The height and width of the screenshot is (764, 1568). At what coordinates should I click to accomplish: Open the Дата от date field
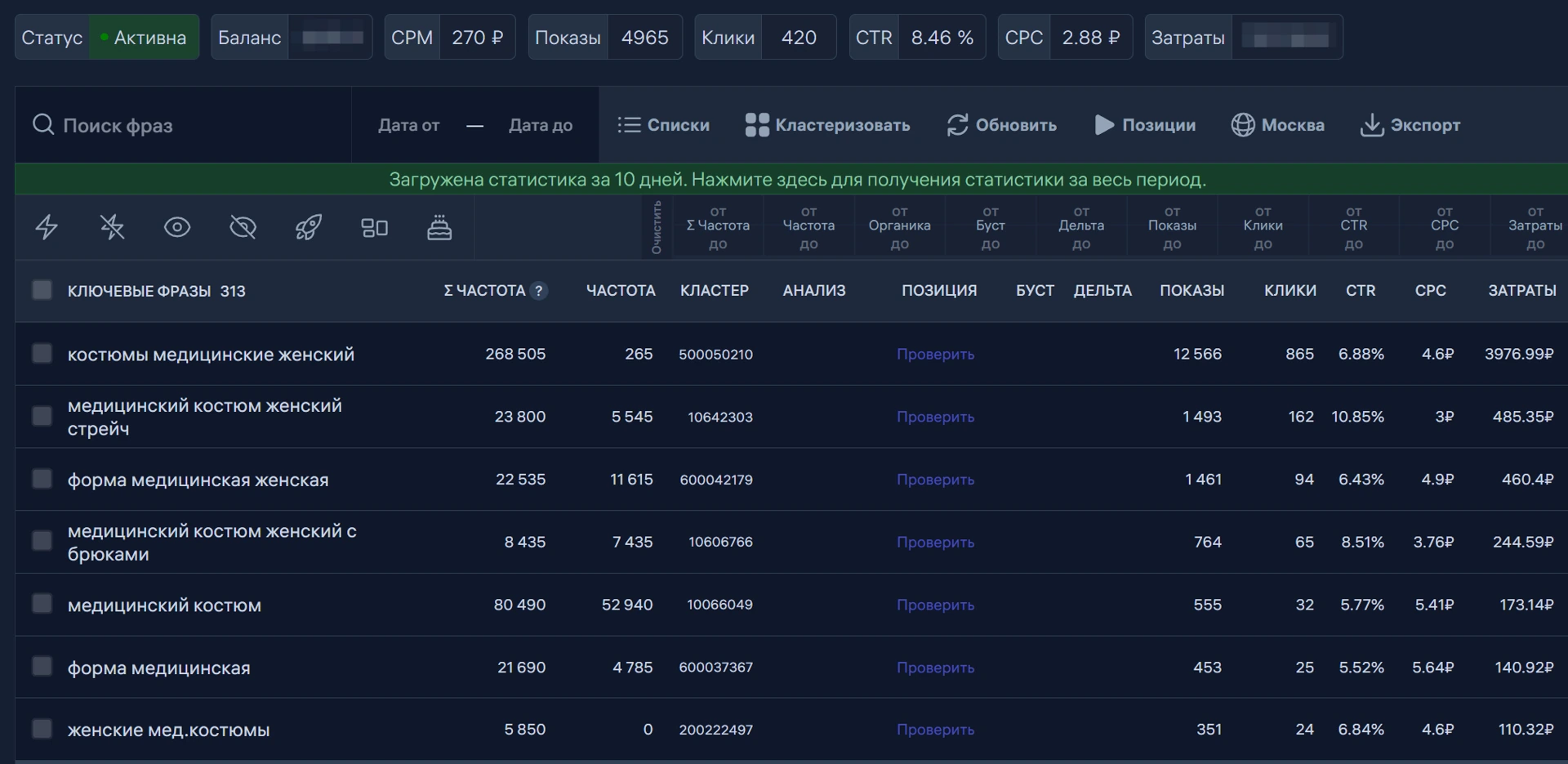(x=408, y=125)
